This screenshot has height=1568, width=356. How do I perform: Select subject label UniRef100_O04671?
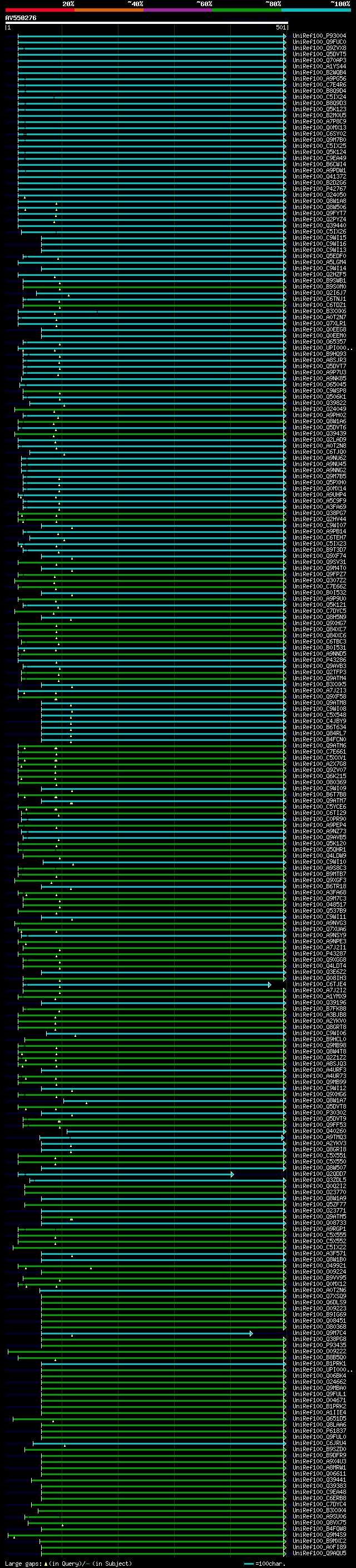pyautogui.click(x=319, y=1401)
